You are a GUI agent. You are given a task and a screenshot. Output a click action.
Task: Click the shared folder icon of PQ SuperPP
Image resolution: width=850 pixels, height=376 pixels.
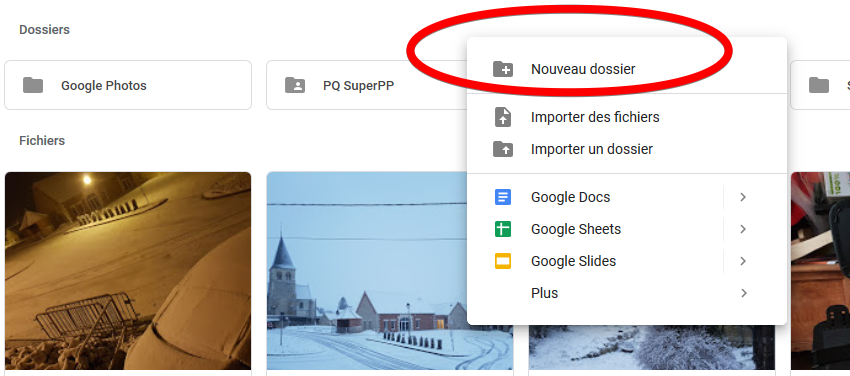(295, 85)
